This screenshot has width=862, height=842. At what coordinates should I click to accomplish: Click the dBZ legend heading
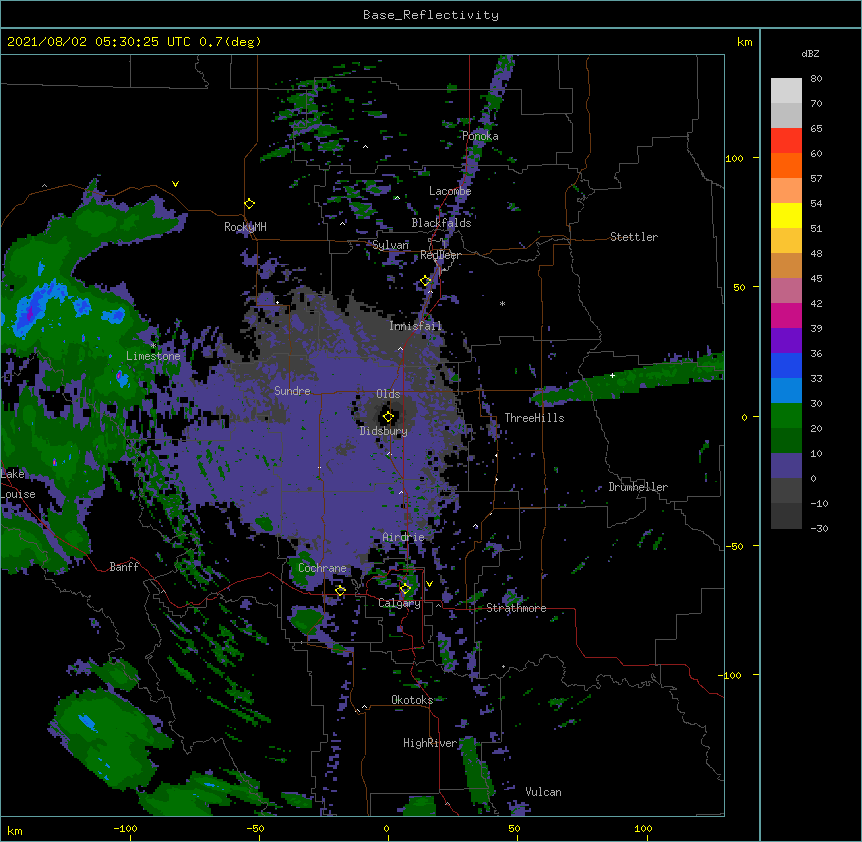click(810, 53)
